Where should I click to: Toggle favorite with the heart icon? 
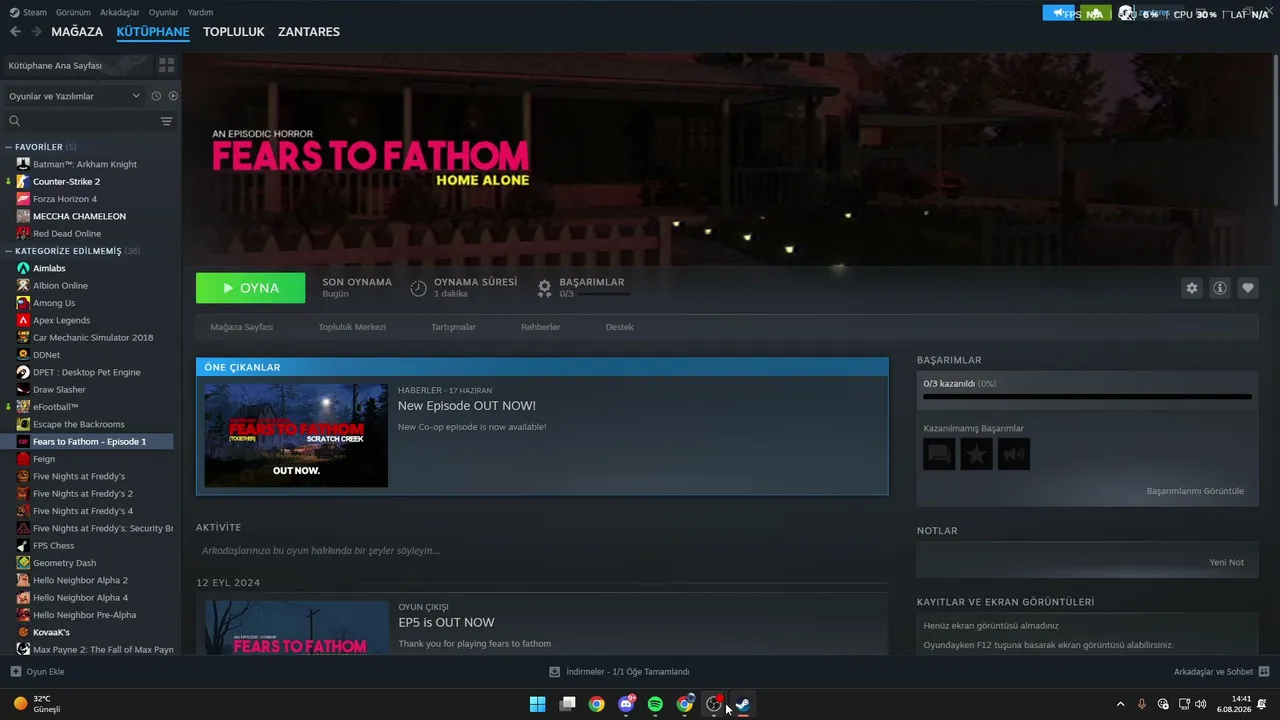[1248, 288]
